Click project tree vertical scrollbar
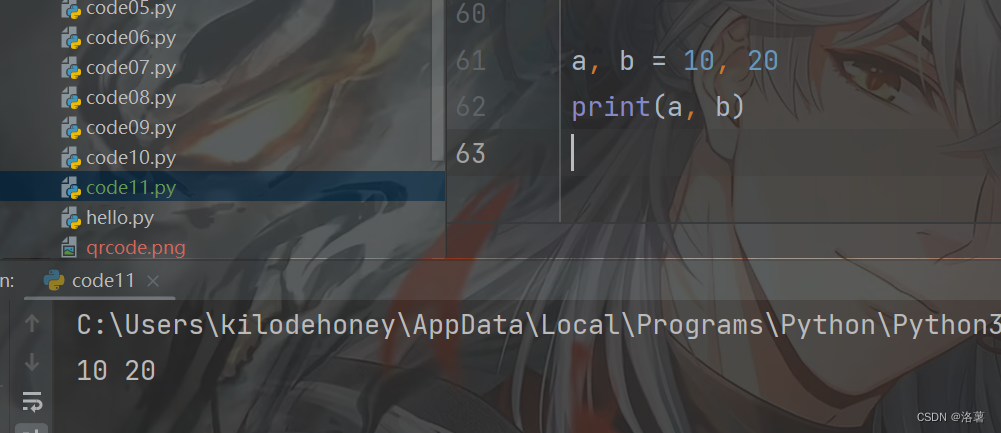The width and height of the screenshot is (1001, 433). coord(438,80)
